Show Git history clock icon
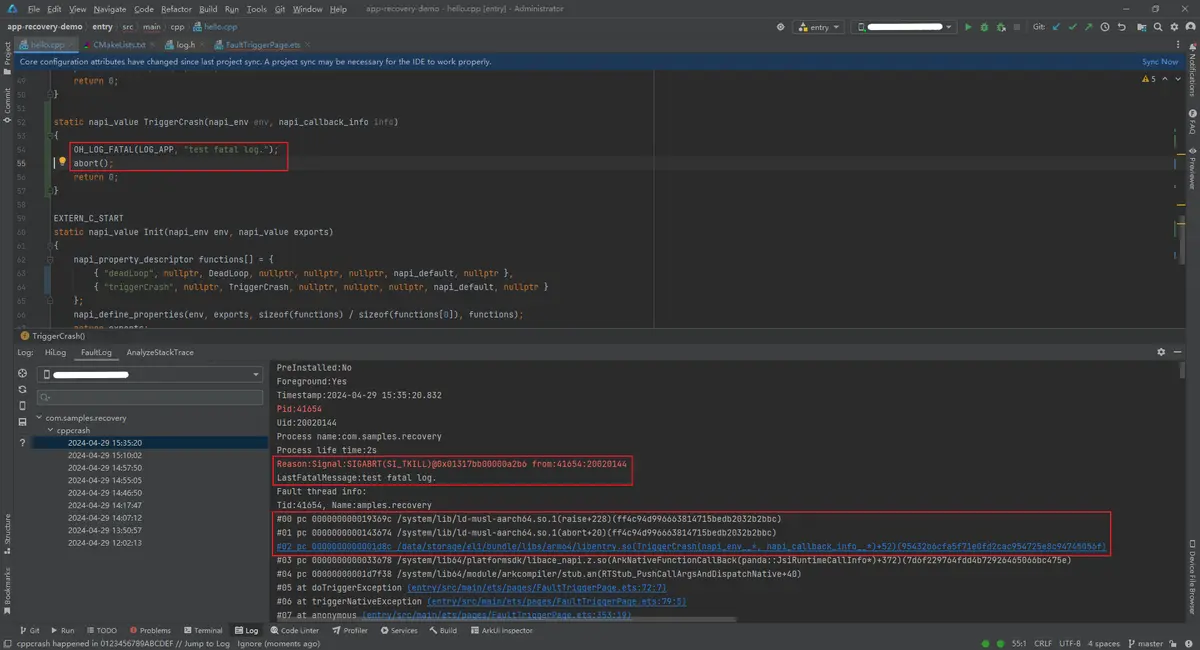Image resolution: width=1200 pixels, height=650 pixels. (x=1105, y=27)
